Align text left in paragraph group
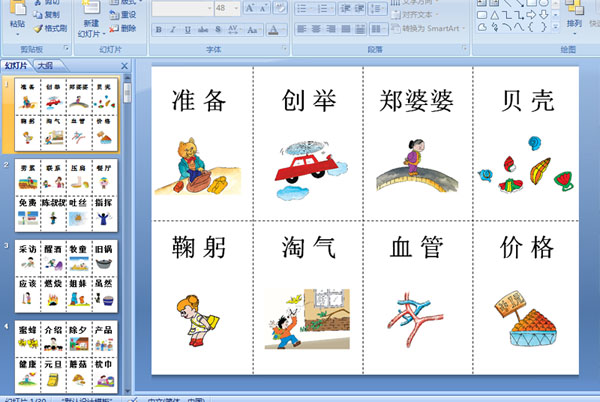This screenshot has width=600, height=402. 302,29
